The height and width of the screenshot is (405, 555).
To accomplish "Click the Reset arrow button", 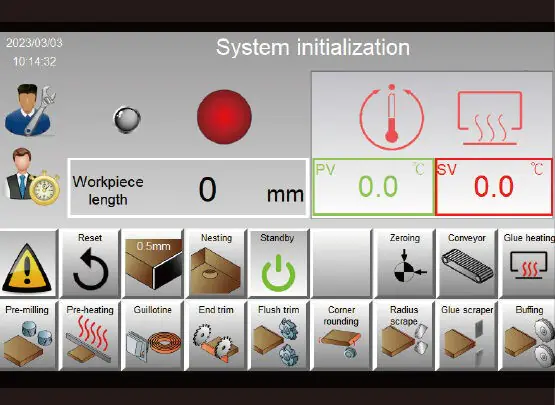I will 90,263.
